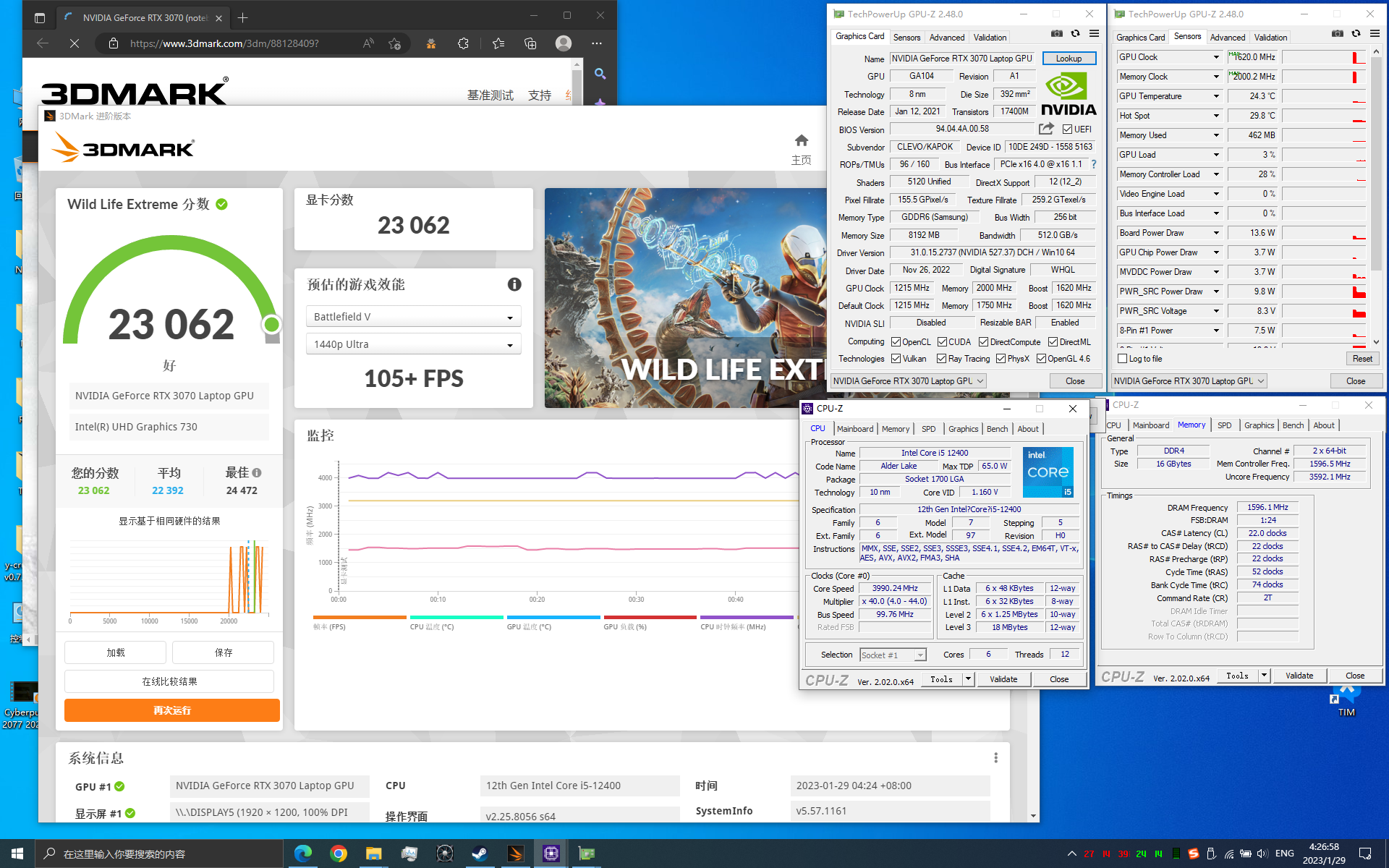Open SPD tab in CPU-Z Memory window
Image resolution: width=1389 pixels, height=868 pixels.
pos(1224,425)
